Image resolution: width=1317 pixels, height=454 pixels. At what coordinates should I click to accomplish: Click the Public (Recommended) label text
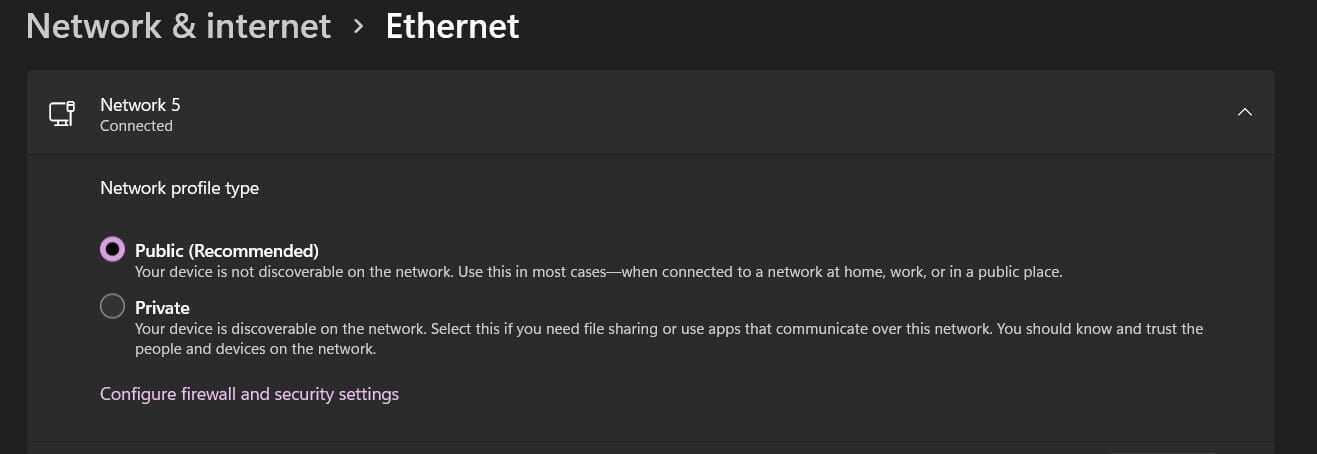point(226,250)
